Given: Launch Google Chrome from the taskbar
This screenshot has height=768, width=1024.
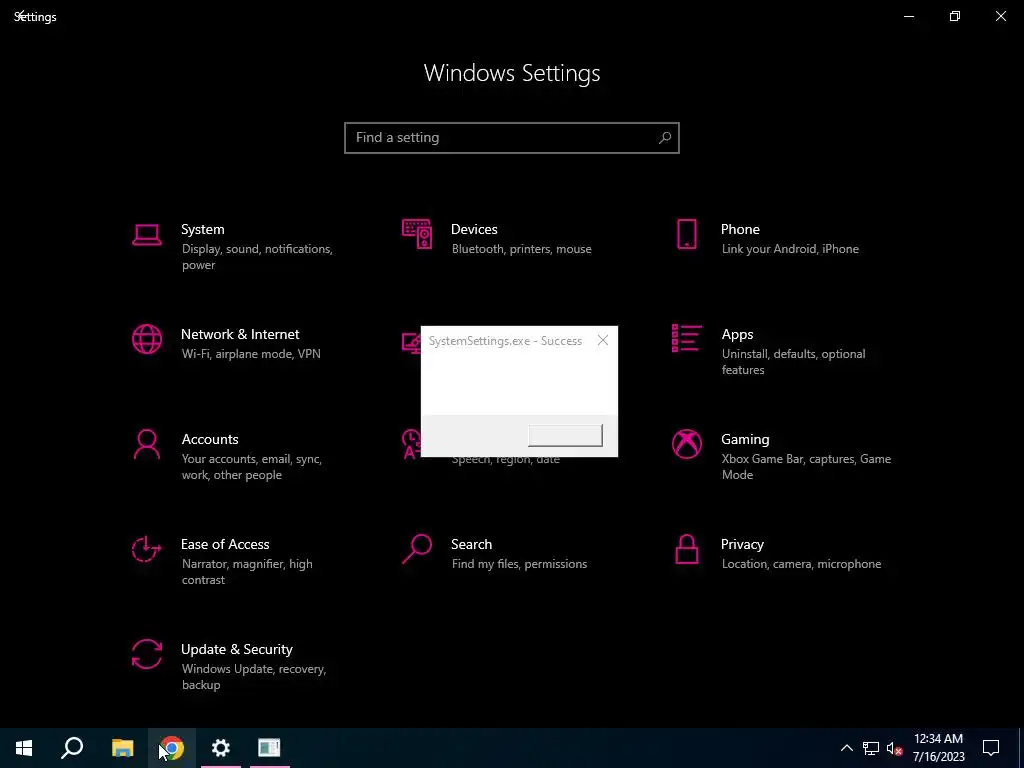Looking at the screenshot, I should tap(172, 748).
